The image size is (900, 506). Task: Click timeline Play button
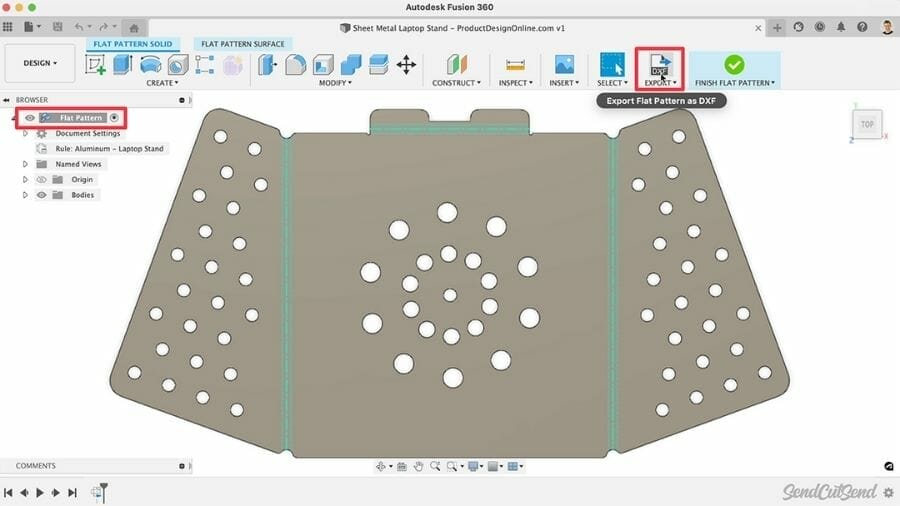click(x=40, y=492)
